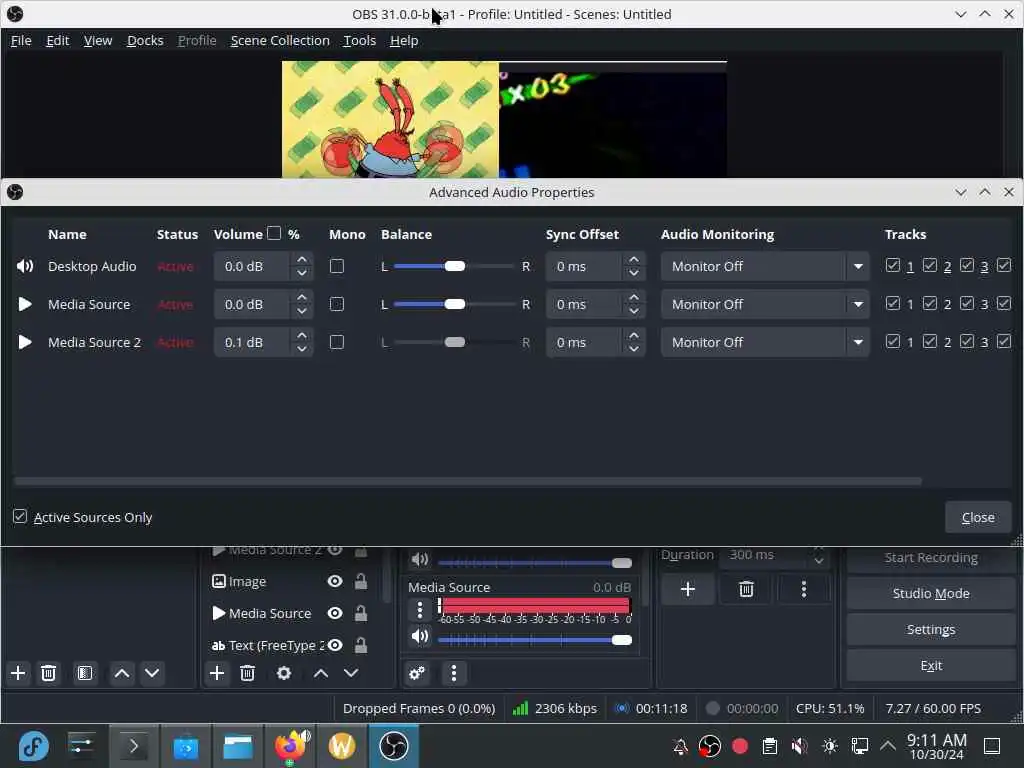
Task: Open Media Source 2 monitoring dropdown
Action: [x=765, y=342]
